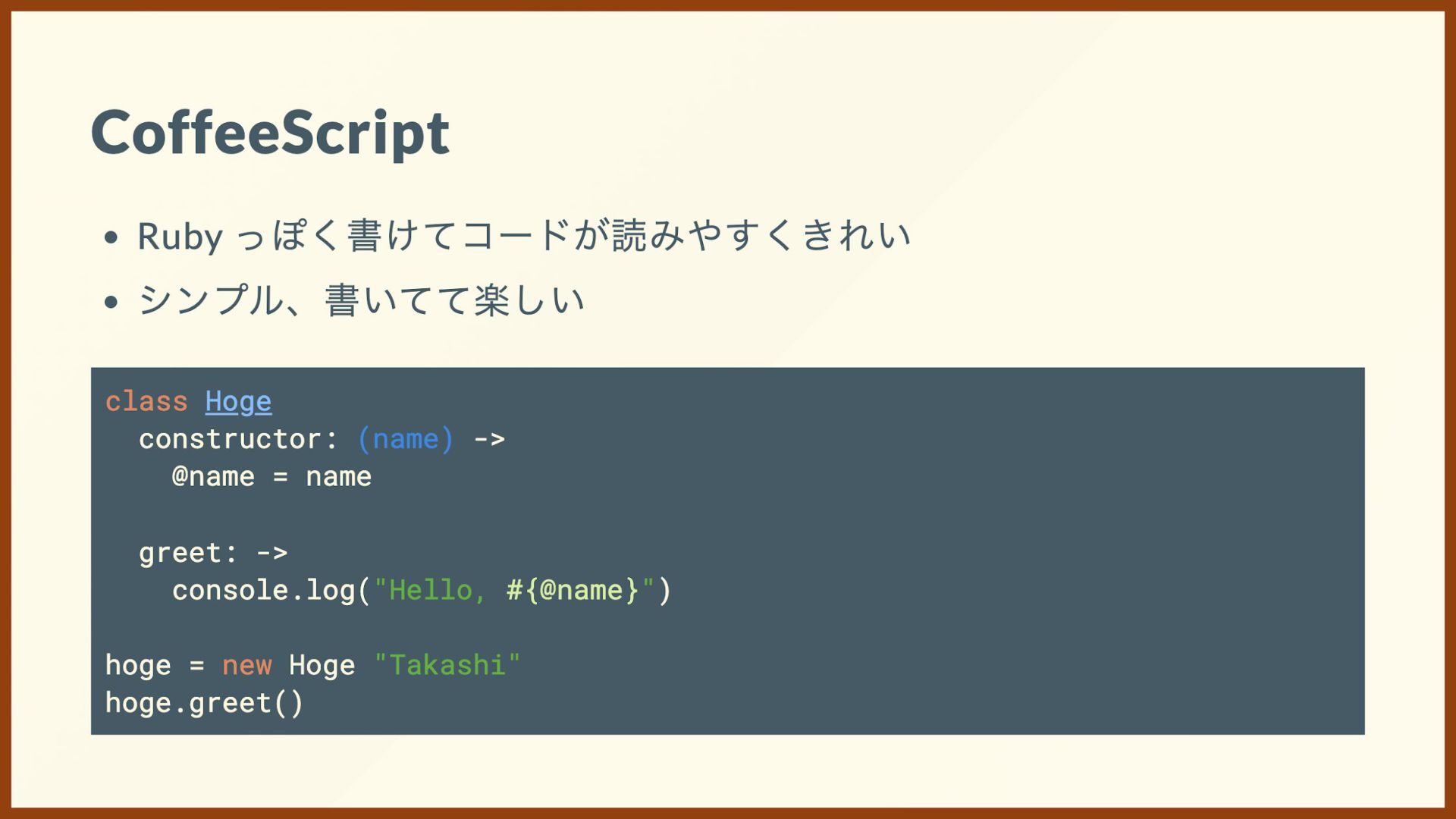Click the 'constructor:' text in code
The height and width of the screenshot is (819, 1456).
[x=238, y=439]
